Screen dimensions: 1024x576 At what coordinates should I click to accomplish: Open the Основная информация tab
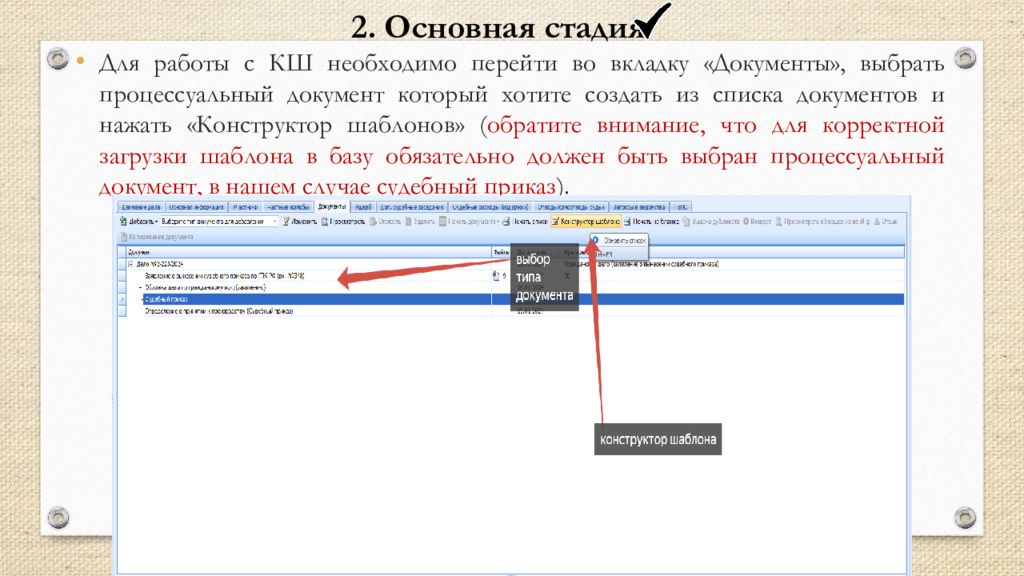(x=196, y=207)
